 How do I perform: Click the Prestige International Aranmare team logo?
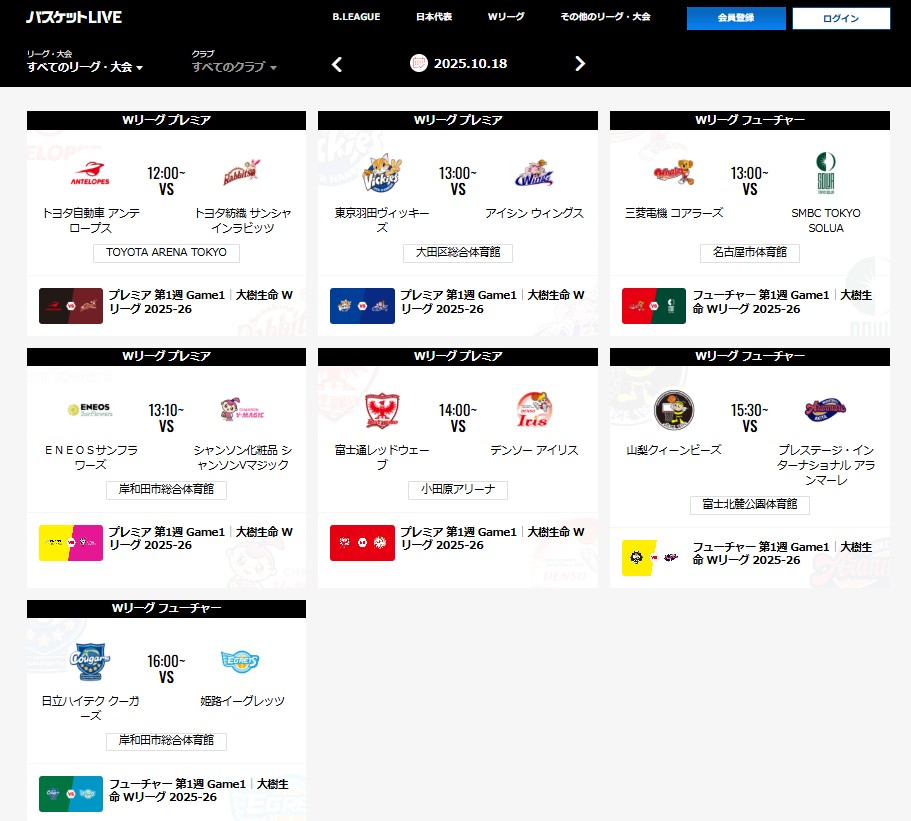click(x=826, y=410)
